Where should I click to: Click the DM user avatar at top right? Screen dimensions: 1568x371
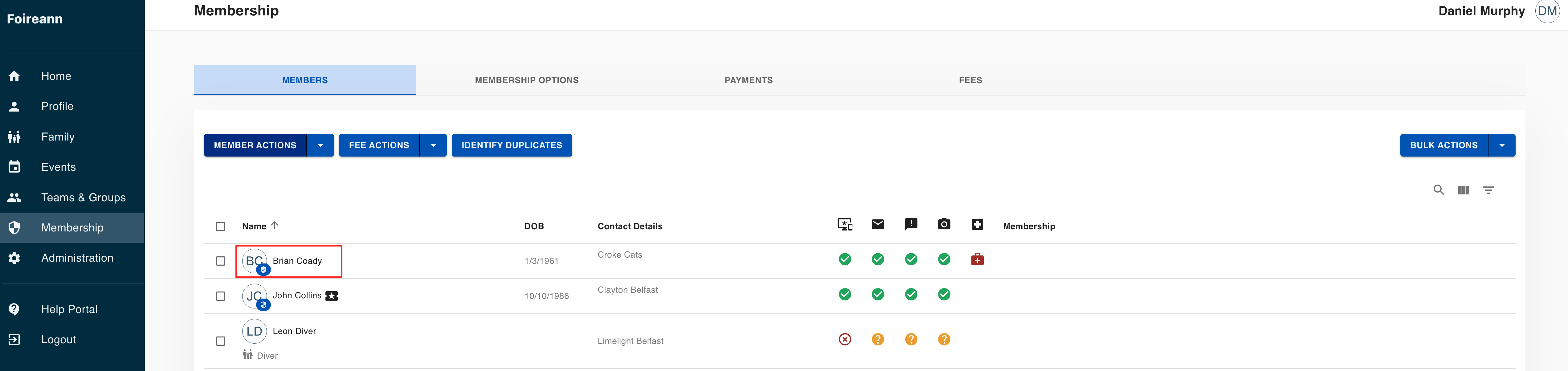coord(1547,11)
